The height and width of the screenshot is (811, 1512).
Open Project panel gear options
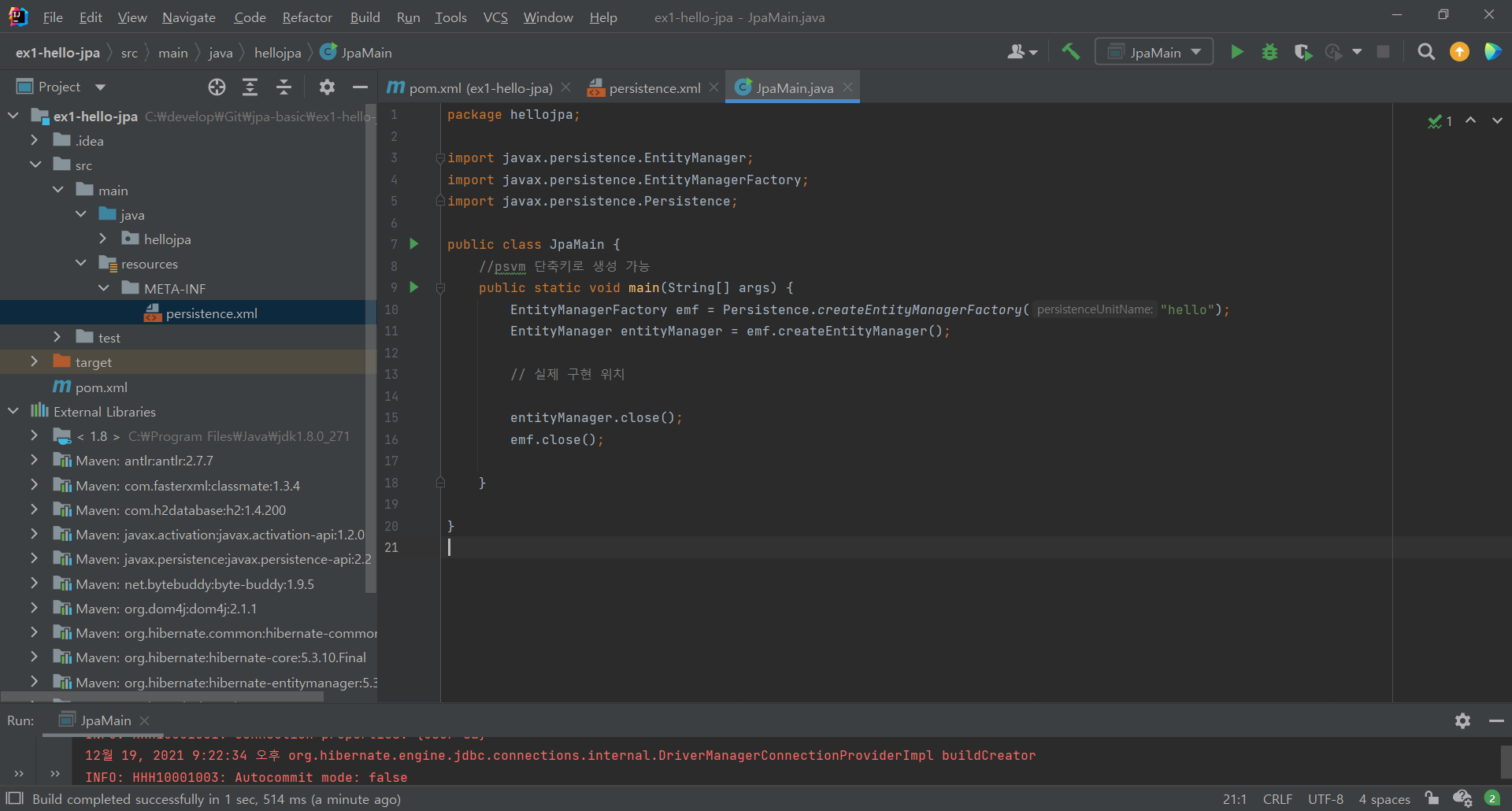pyautogui.click(x=327, y=87)
